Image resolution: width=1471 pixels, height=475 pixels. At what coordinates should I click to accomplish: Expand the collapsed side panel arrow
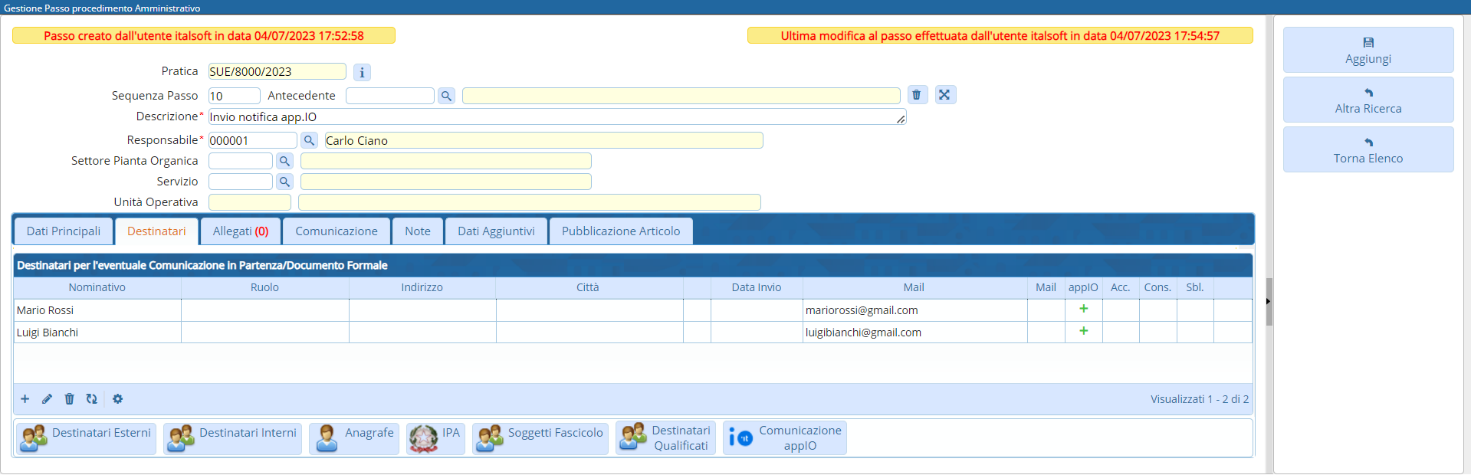click(x=1269, y=301)
